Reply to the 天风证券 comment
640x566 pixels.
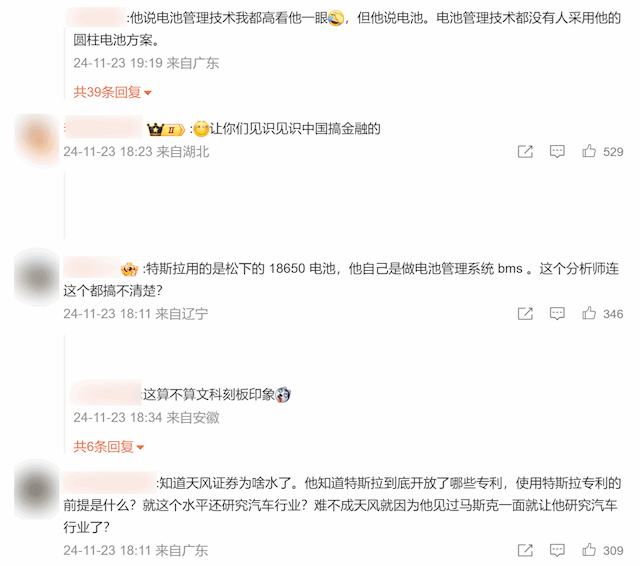[x=557, y=550]
